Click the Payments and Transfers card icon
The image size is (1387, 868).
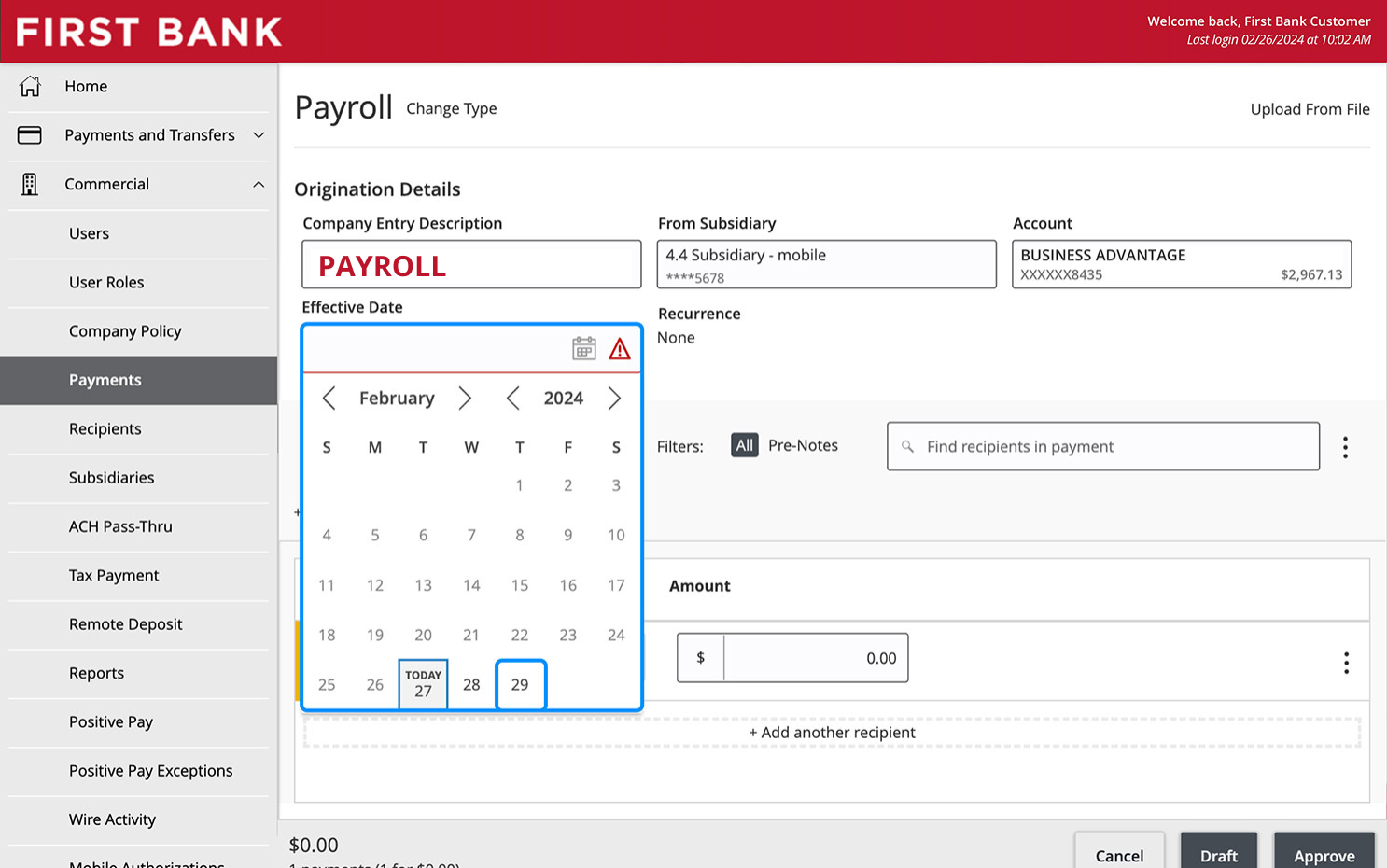(x=30, y=135)
